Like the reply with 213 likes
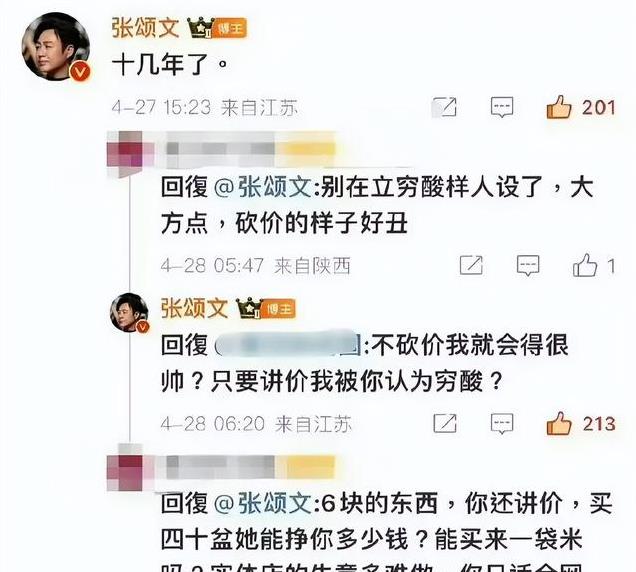 (559, 424)
